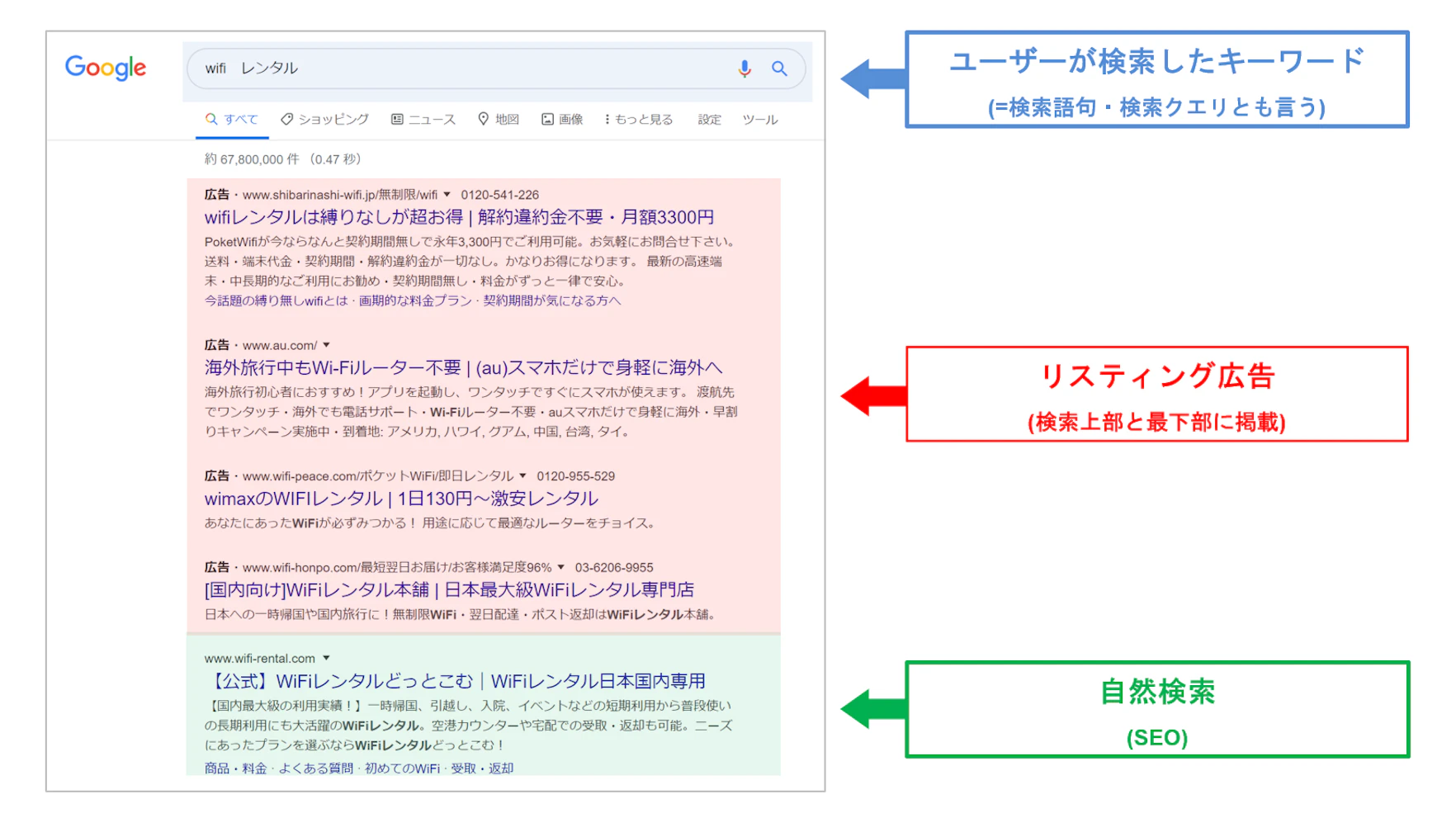Open ad 海外旅行中もWi-Fiルーター不要 (au)

click(x=464, y=367)
